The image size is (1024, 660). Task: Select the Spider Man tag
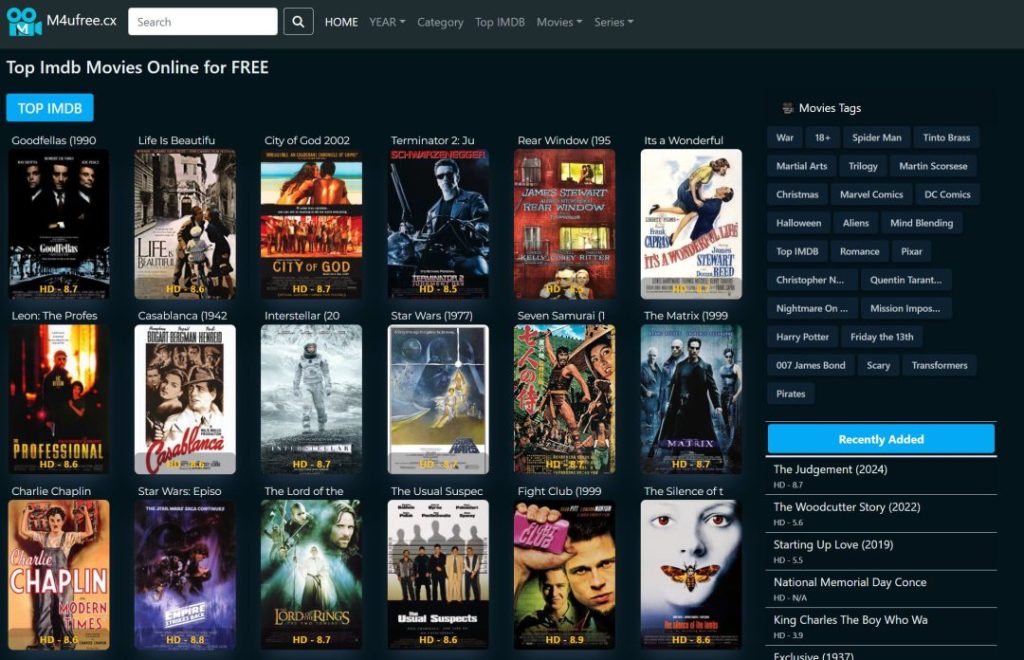click(876, 138)
